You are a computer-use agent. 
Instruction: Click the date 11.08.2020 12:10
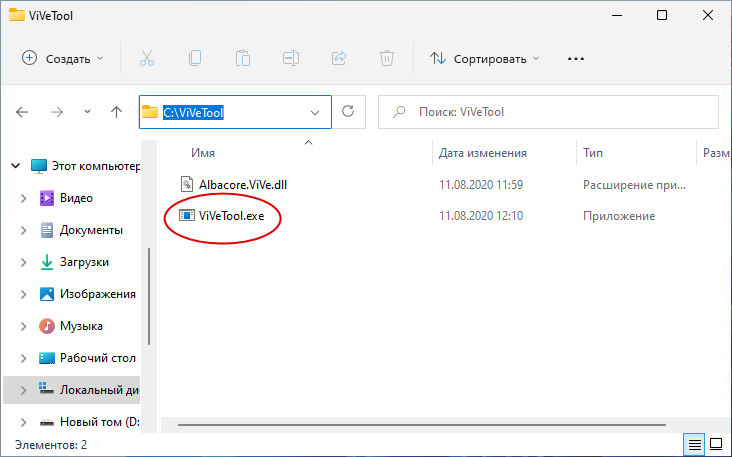point(481,216)
